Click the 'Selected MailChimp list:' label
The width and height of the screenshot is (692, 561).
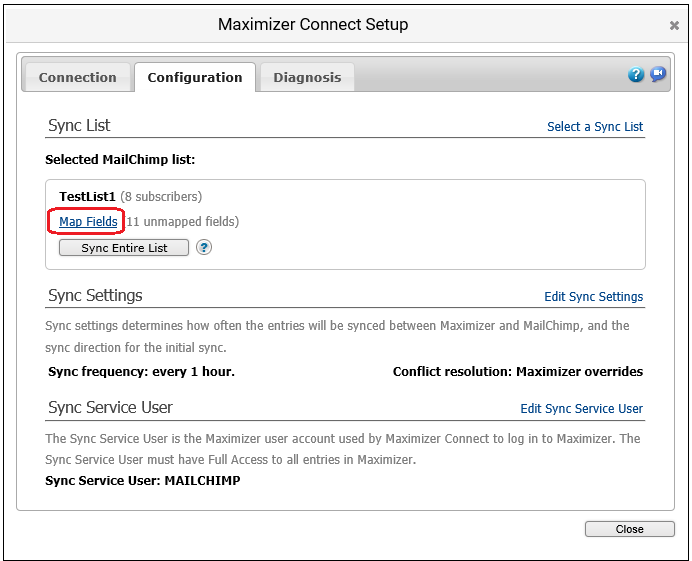[x=120, y=159]
